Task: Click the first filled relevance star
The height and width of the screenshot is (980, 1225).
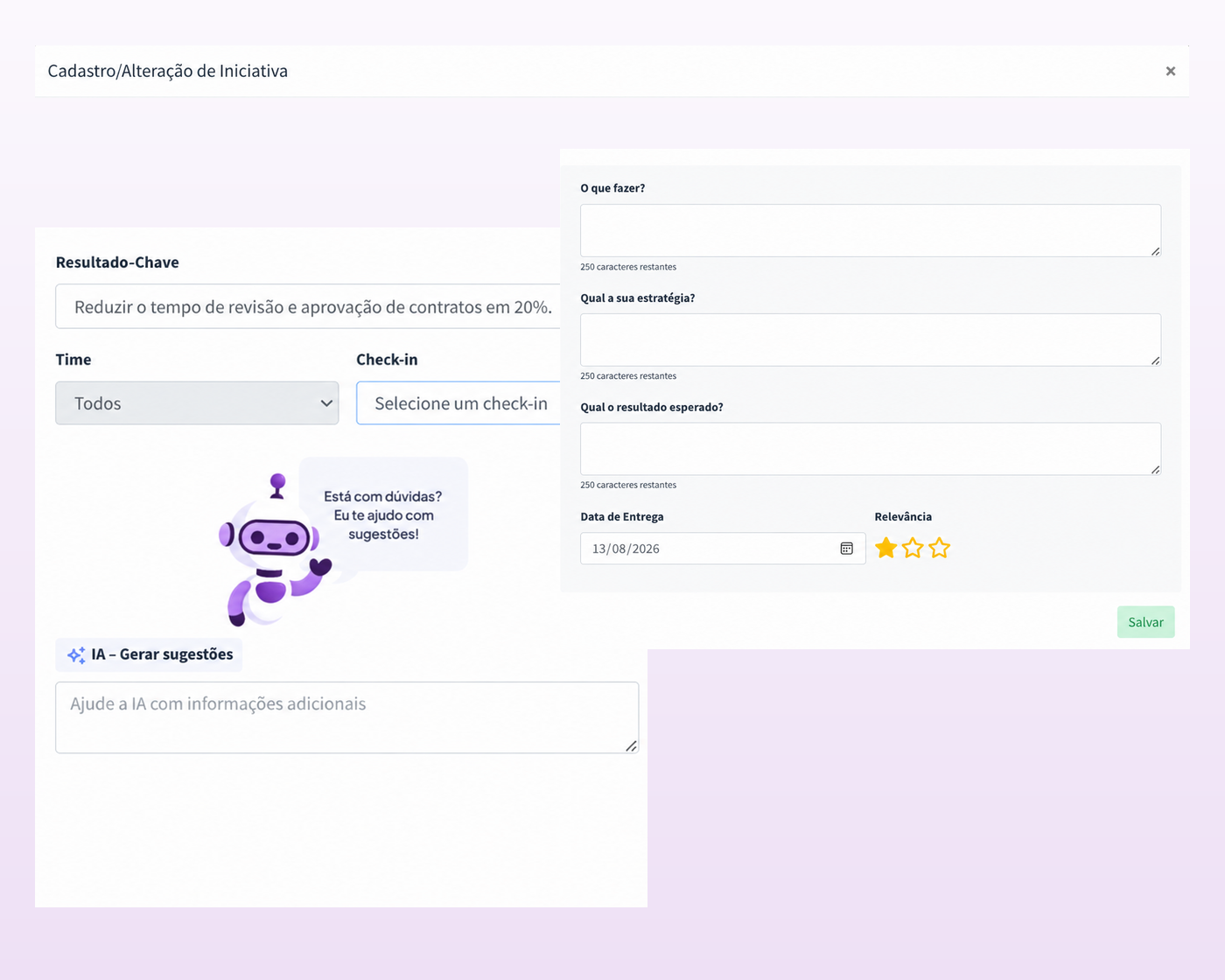Action: (x=886, y=548)
